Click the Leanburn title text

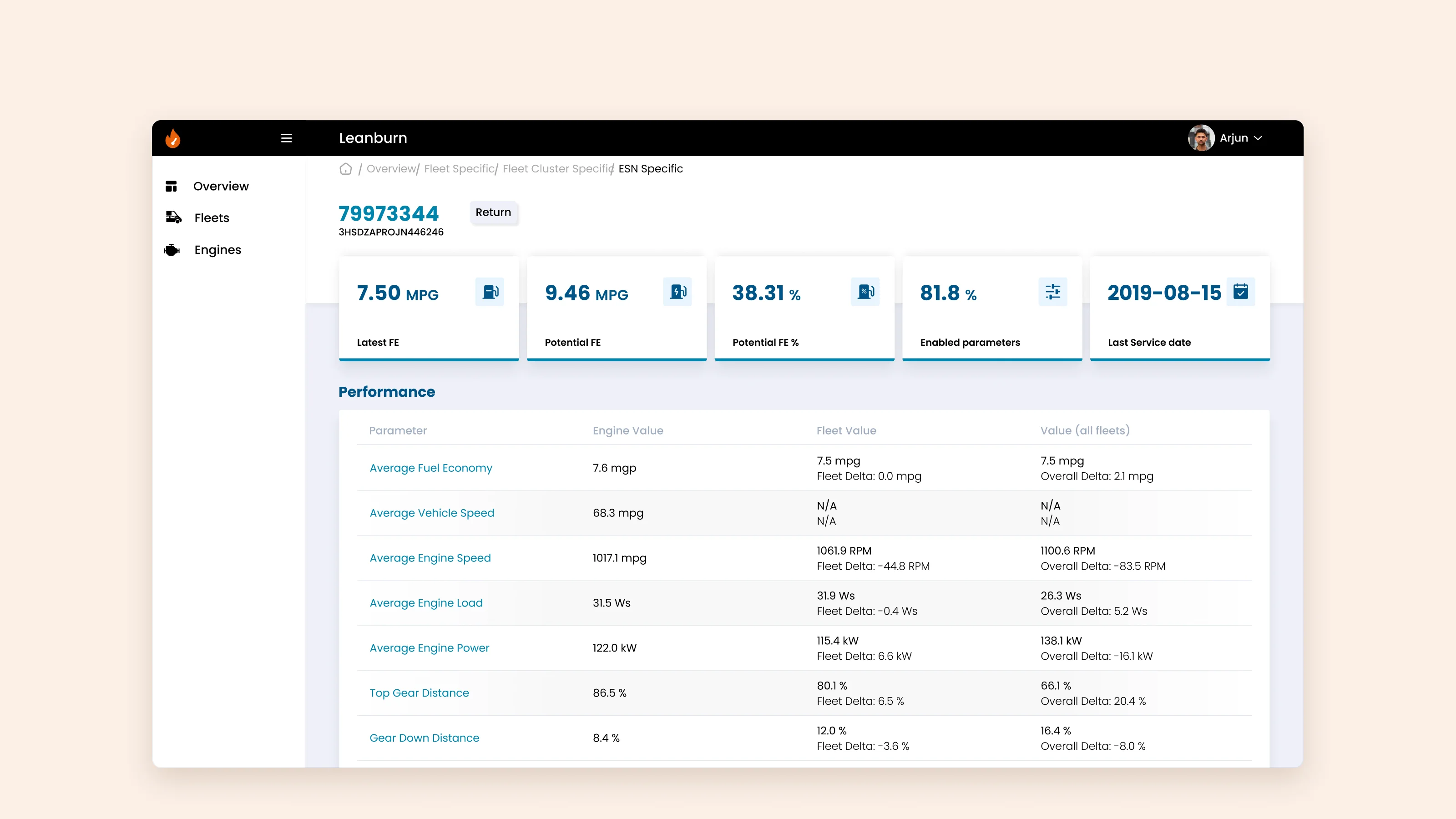pyautogui.click(x=373, y=138)
